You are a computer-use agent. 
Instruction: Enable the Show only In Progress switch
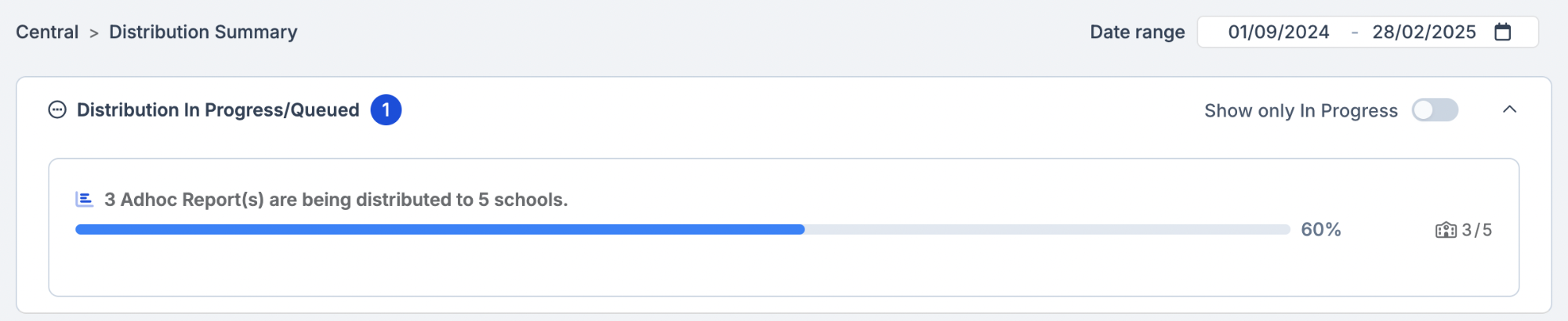tap(1434, 110)
